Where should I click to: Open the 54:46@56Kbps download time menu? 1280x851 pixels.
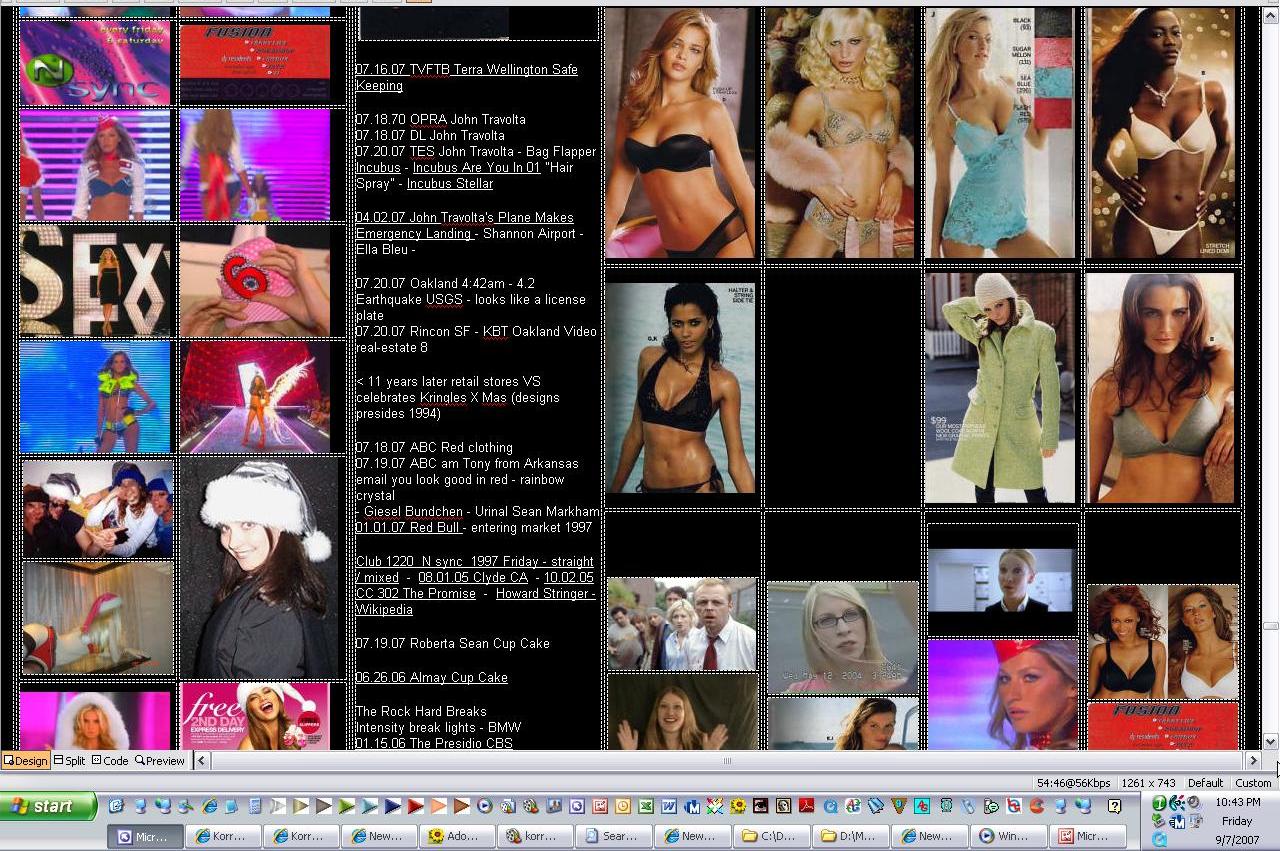point(1073,783)
